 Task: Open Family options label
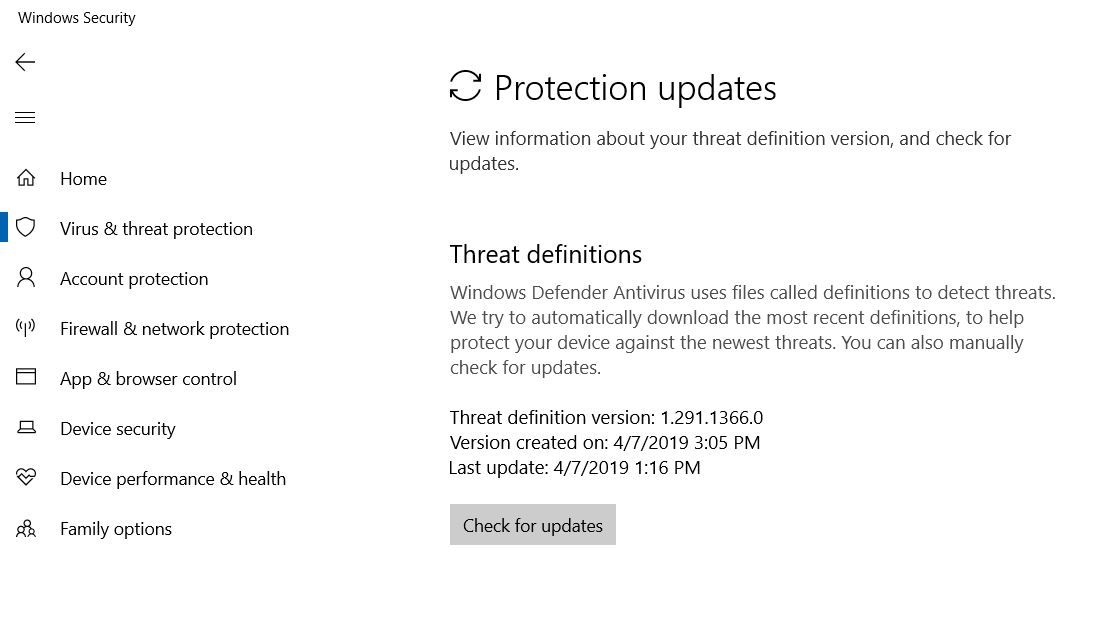[116, 529]
